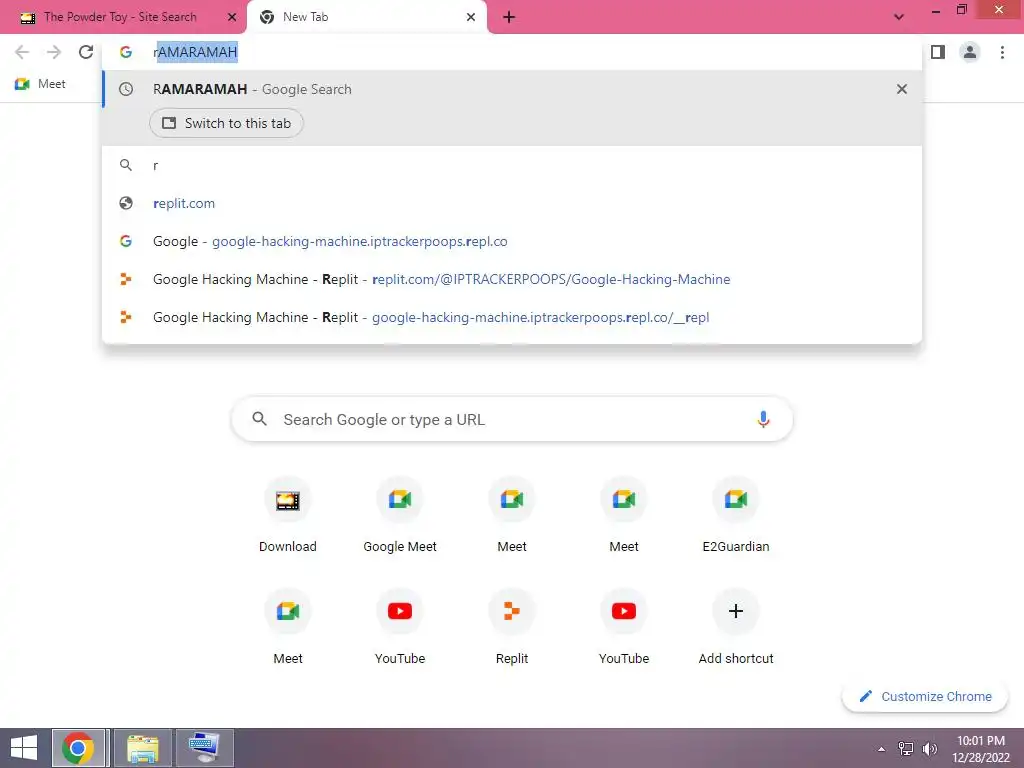The height and width of the screenshot is (768, 1024).
Task: Click the Search Google or type a URL box
Action: (x=512, y=419)
